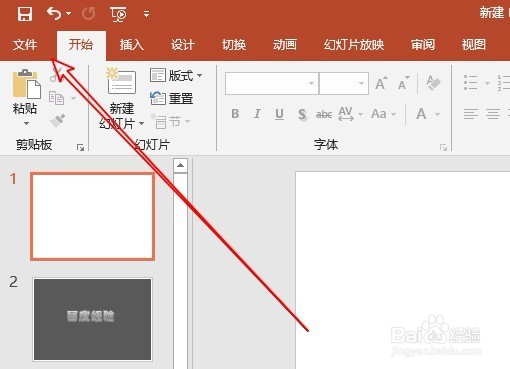This screenshot has height=369, width=510.
Task: Open the 文件 tab
Action: 25,45
